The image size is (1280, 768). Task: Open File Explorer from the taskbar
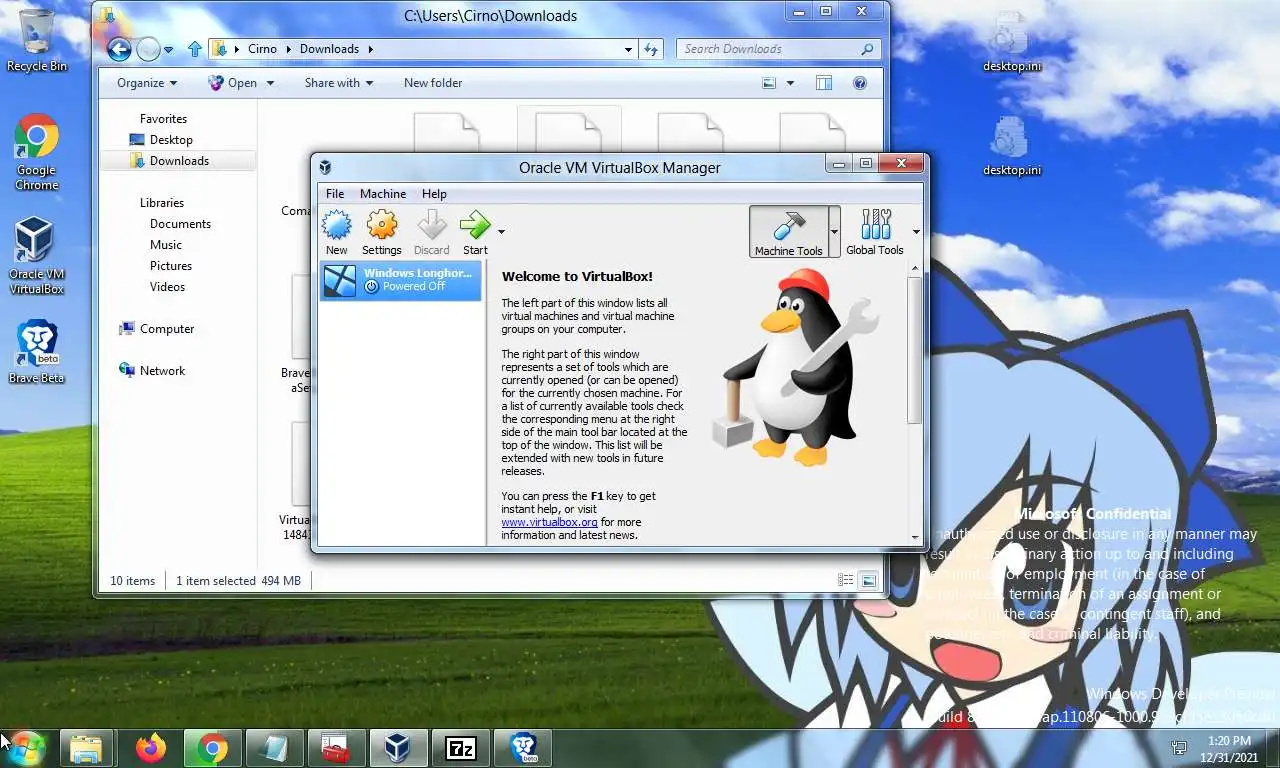pyautogui.click(x=87, y=748)
